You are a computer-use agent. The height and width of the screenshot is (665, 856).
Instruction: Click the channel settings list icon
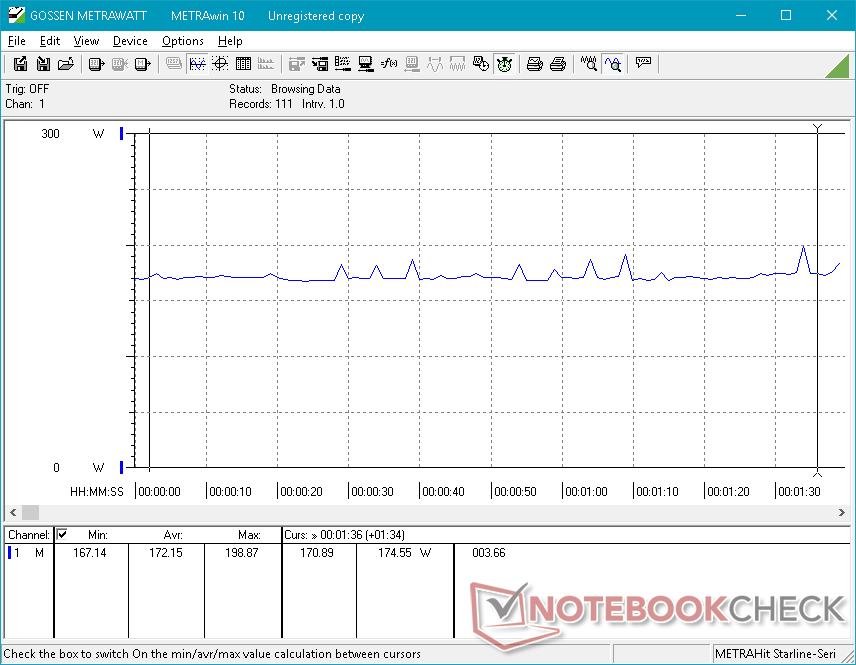pyautogui.click(x=342, y=64)
